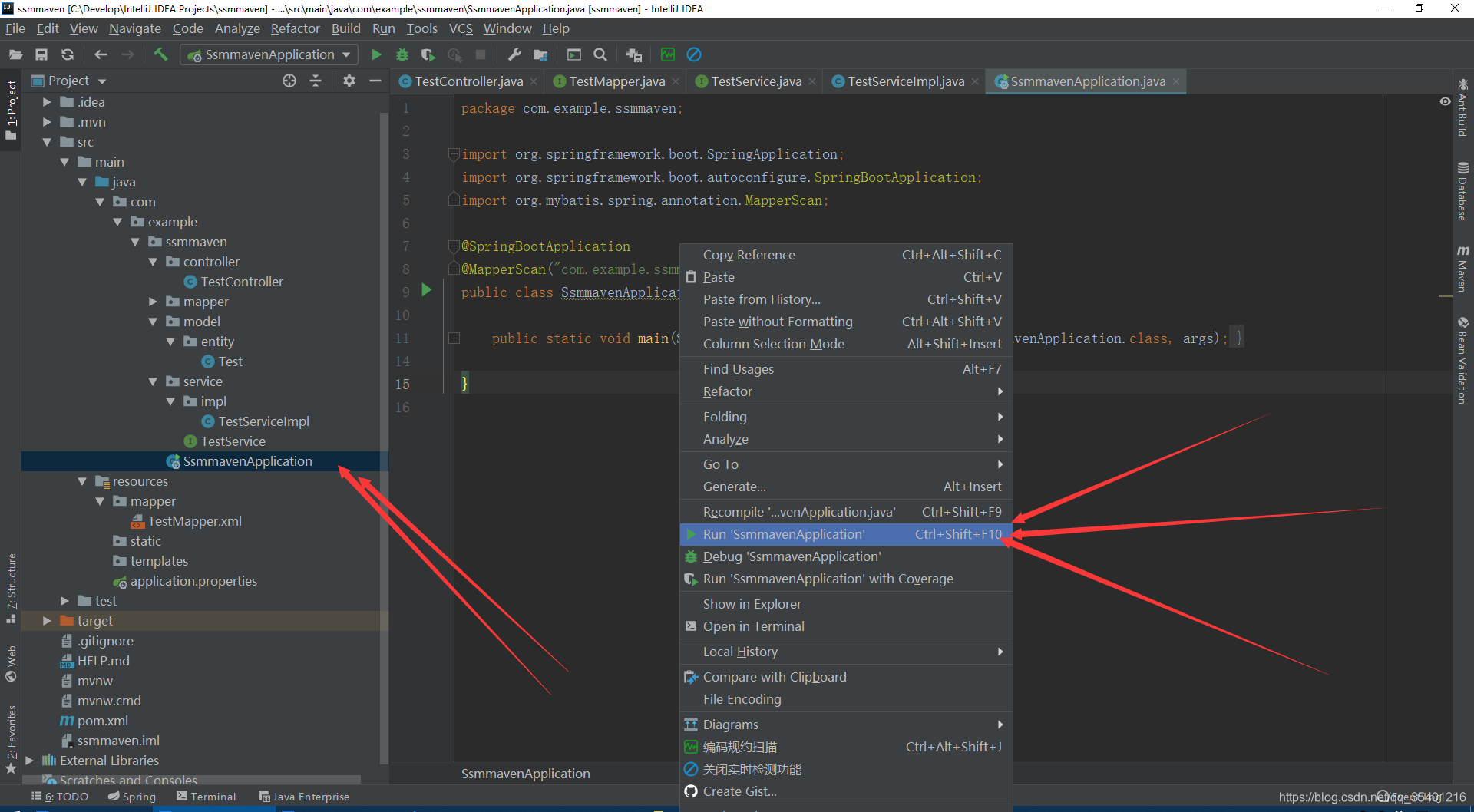This screenshot has width=1474, height=812.
Task: Expand External Libraries node
Action: click(29, 761)
